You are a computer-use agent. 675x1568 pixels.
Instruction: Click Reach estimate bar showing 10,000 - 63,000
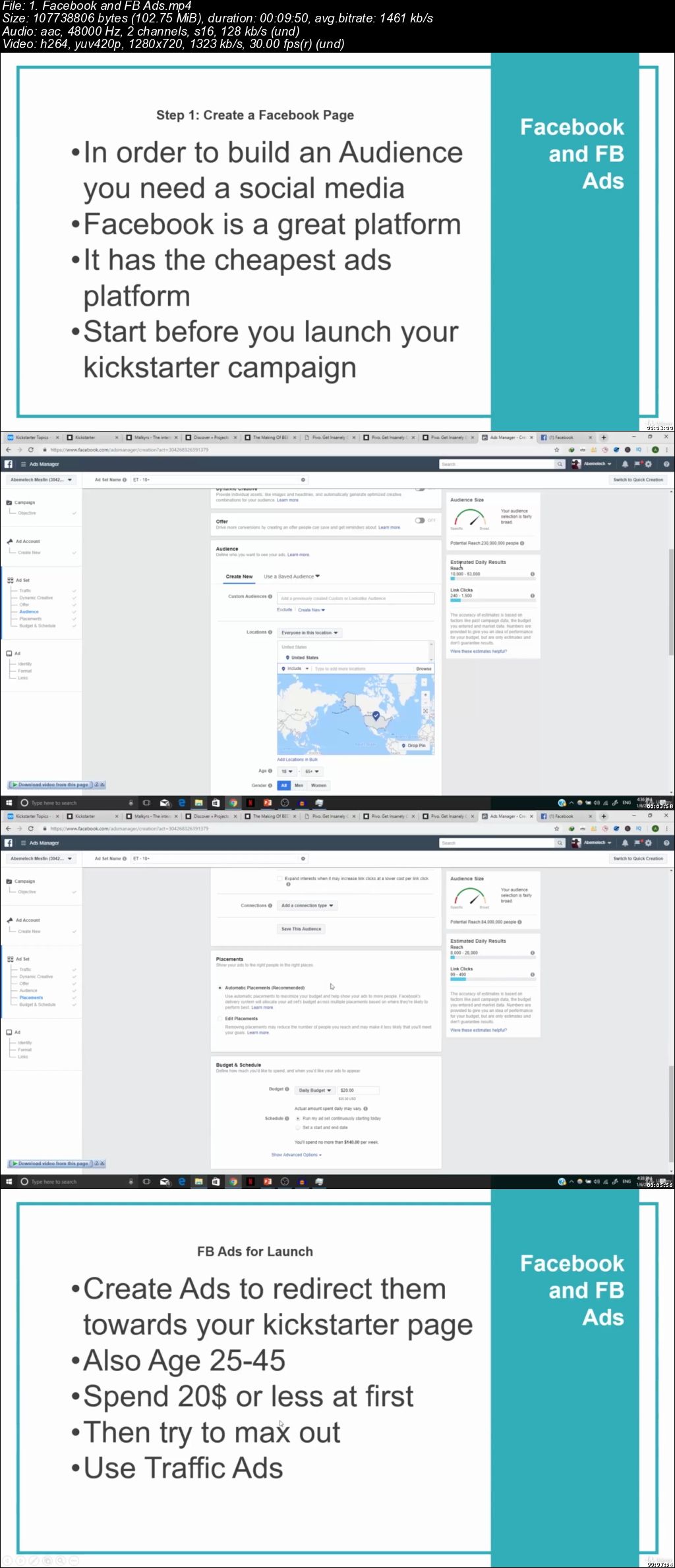492,578
